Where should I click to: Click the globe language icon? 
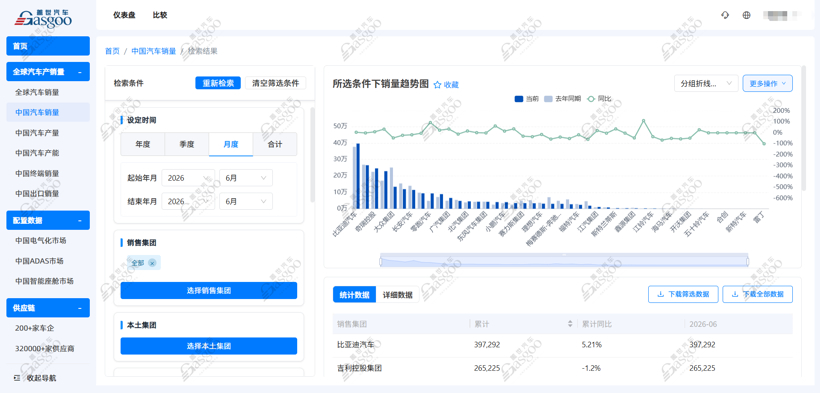(746, 15)
